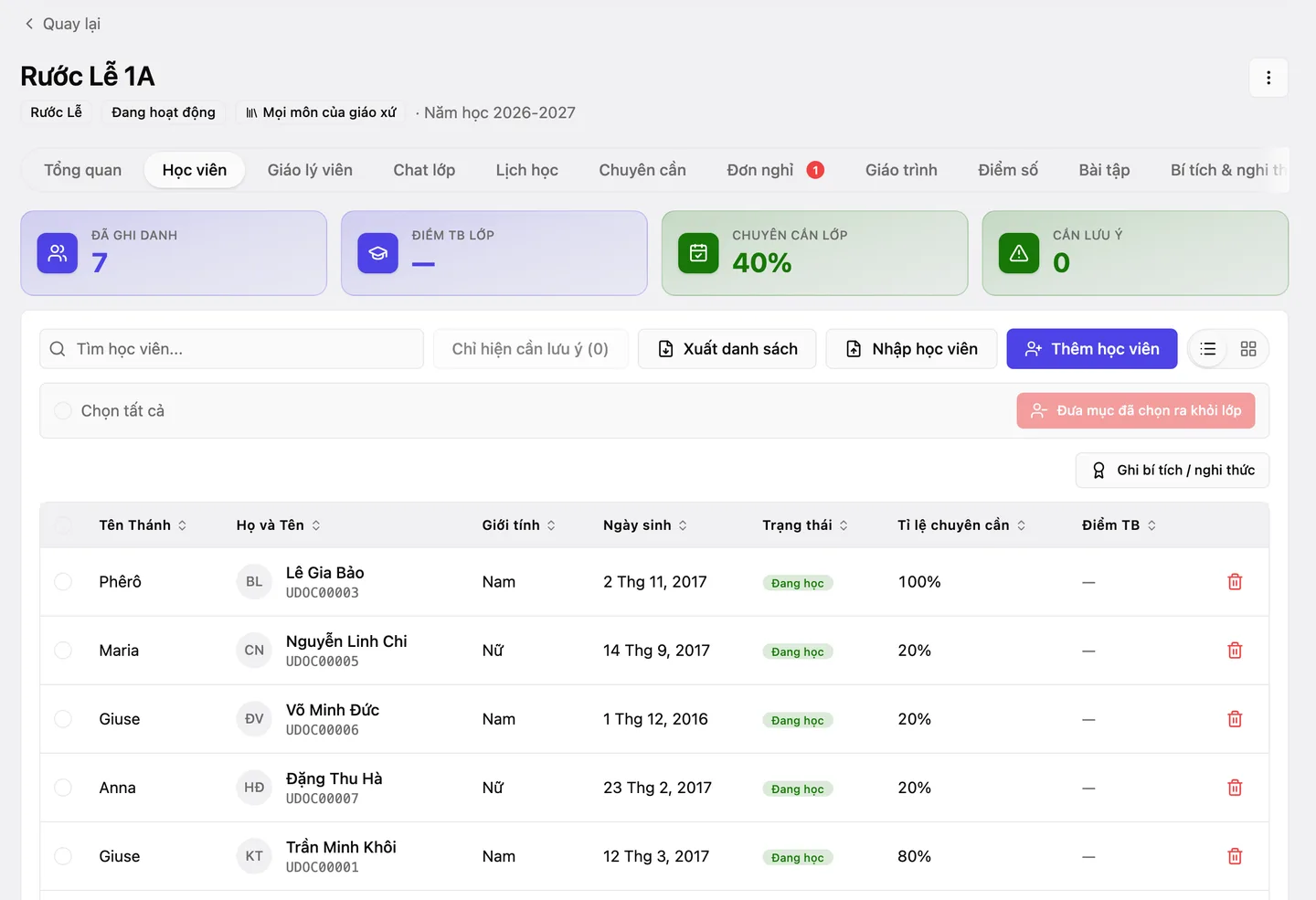
Task: Open the Tổng quan tab
Action: tap(82, 170)
